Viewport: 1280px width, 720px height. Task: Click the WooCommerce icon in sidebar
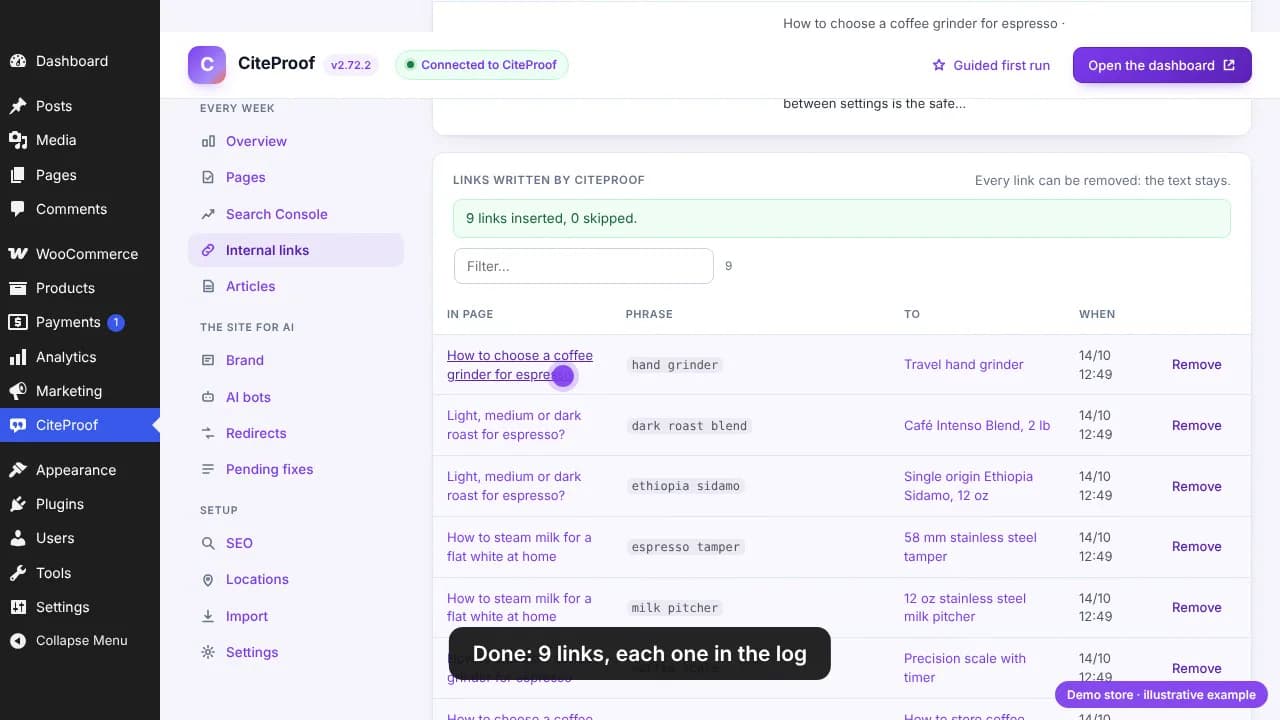(x=17, y=254)
